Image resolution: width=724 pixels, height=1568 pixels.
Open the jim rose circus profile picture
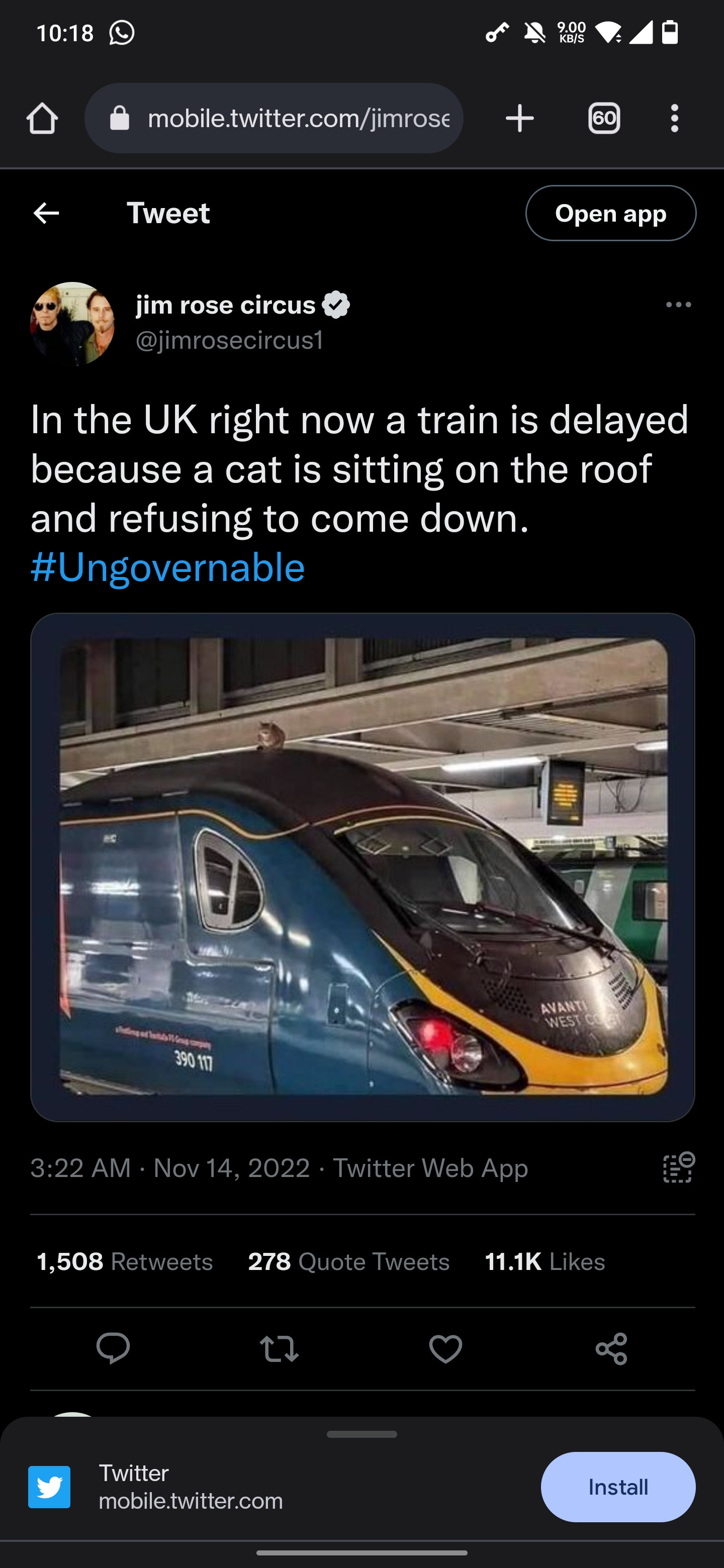coord(72,323)
